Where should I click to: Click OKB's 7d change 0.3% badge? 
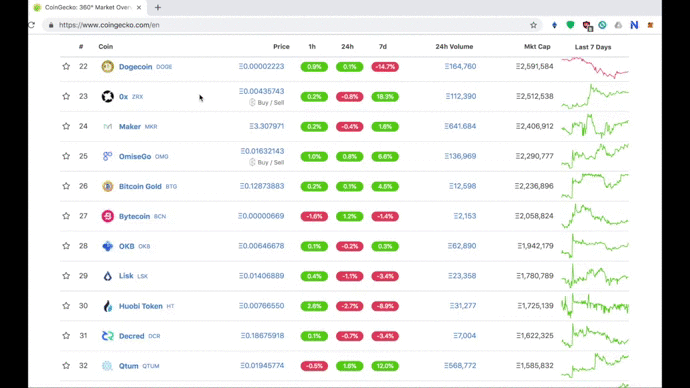(385, 246)
